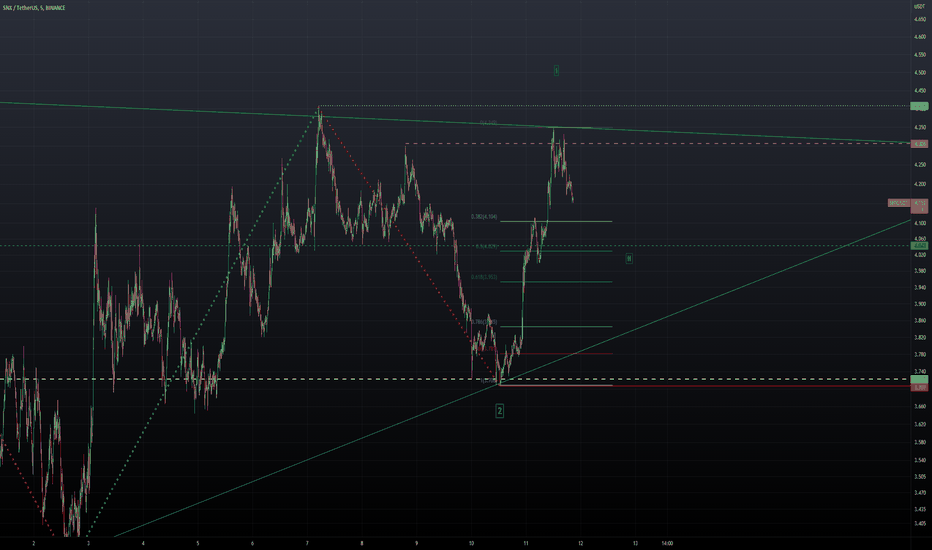
Task: Click the 3.900 price axis label
Action: tap(920, 304)
